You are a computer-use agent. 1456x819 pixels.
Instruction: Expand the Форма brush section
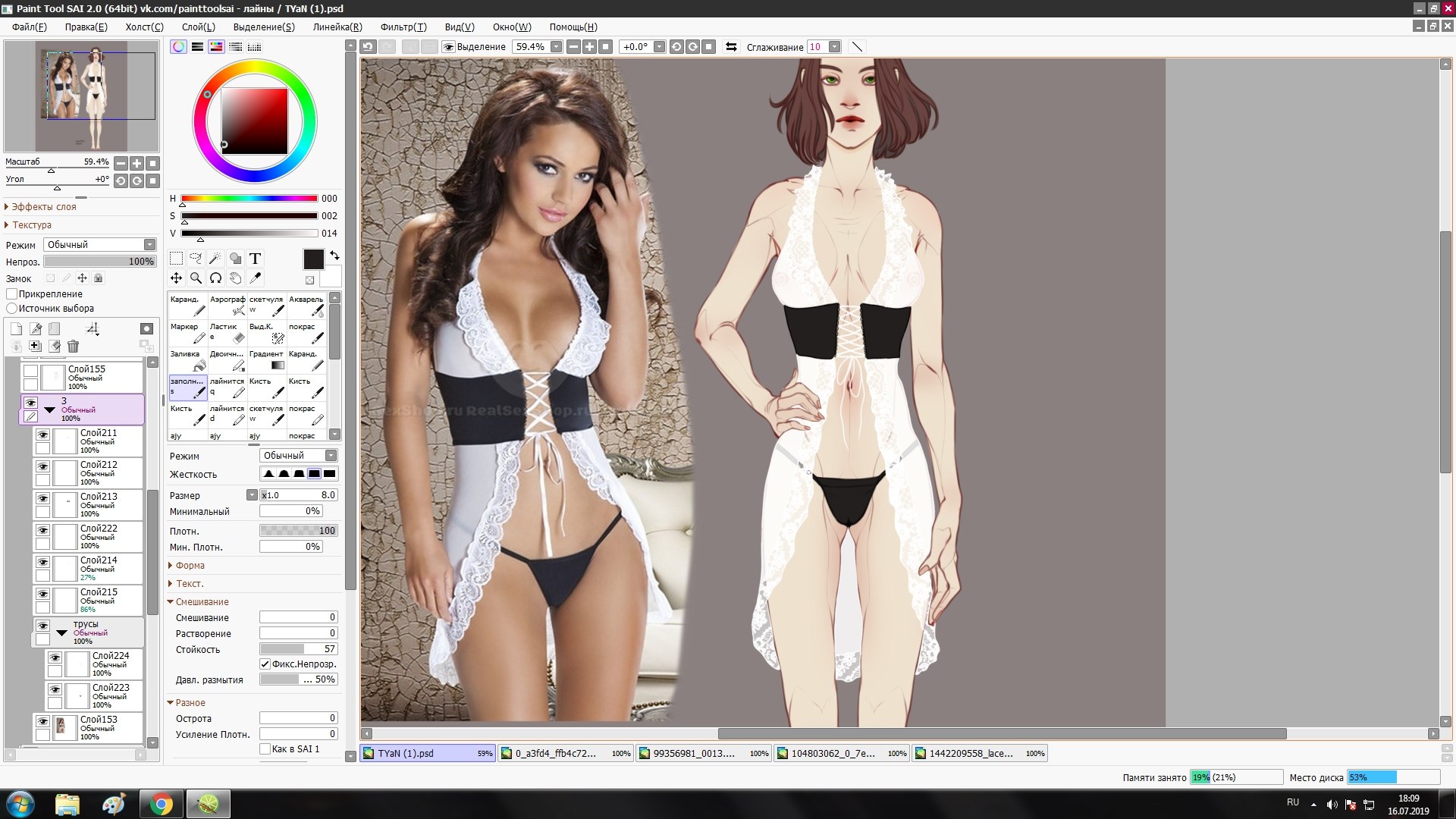coord(190,566)
